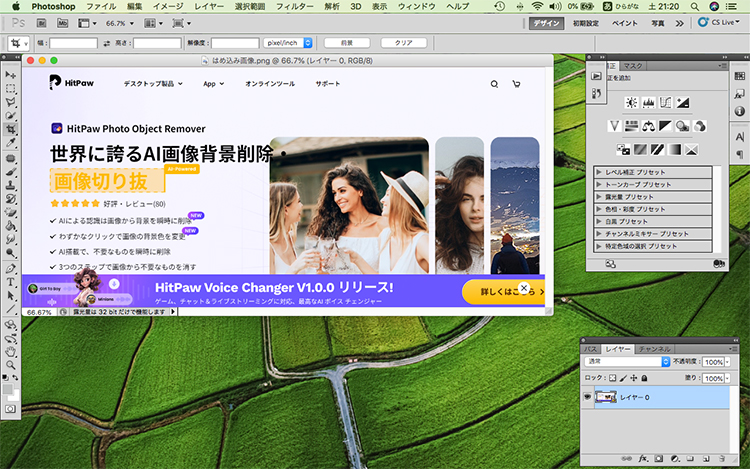Delete layer with the trash icon
750x469 pixels.
[722, 458]
